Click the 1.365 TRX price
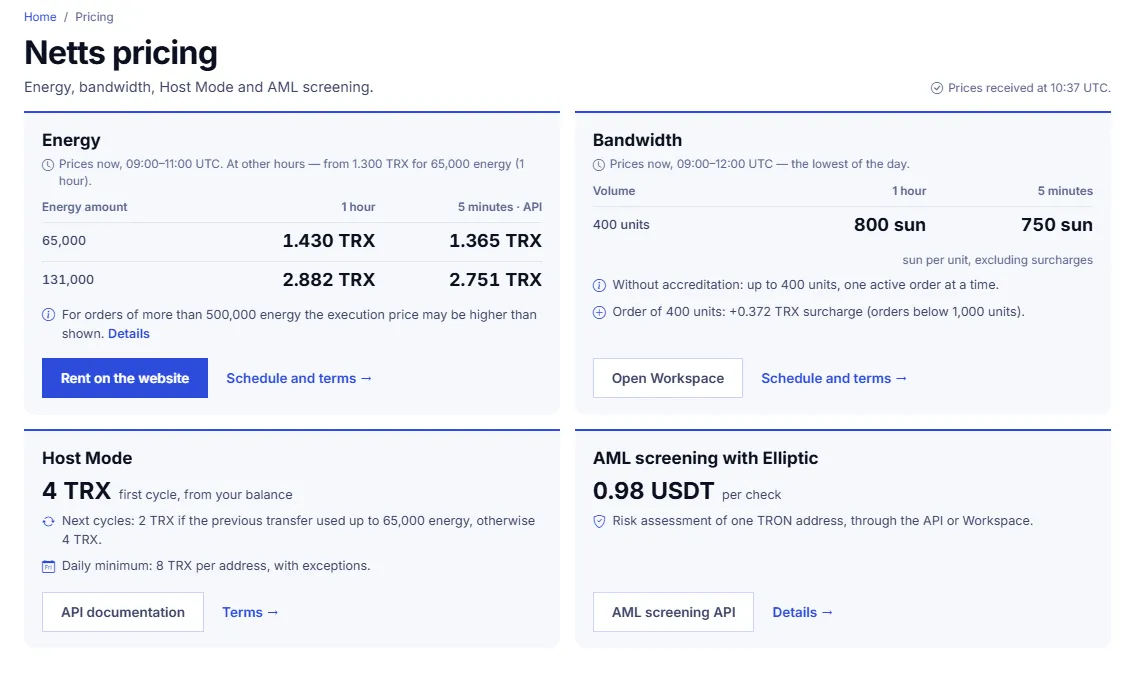The image size is (1134, 676). pyautogui.click(x=495, y=241)
